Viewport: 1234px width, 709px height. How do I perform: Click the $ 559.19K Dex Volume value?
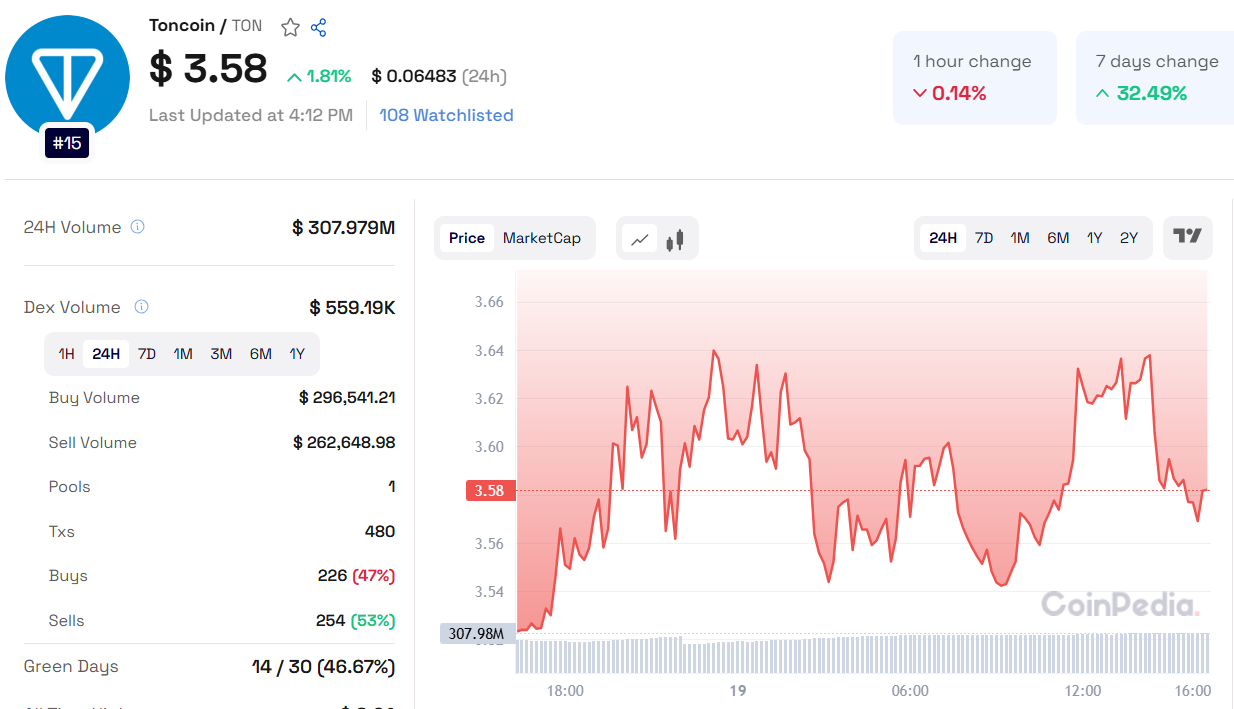coord(353,308)
